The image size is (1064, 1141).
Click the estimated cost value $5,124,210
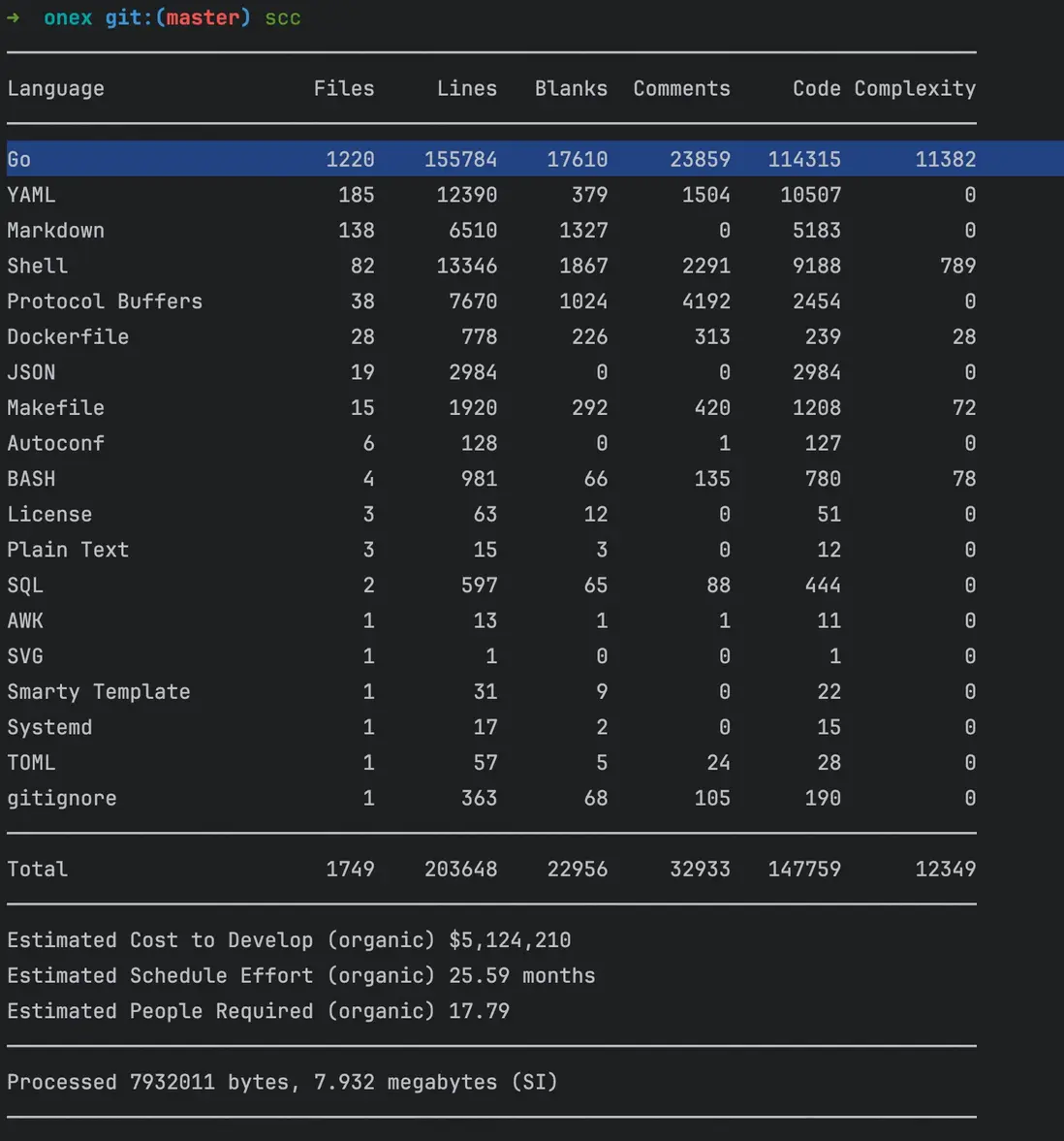pos(510,940)
